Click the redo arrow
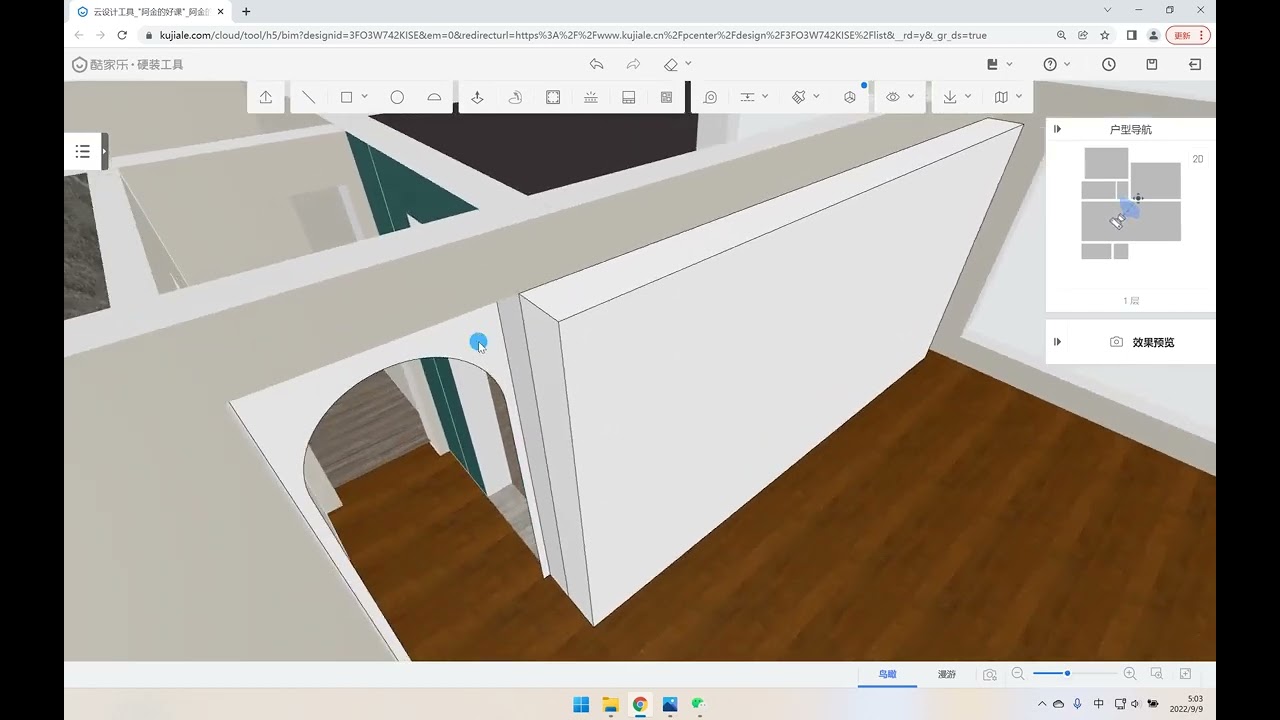This screenshot has height=720, width=1280. click(633, 64)
